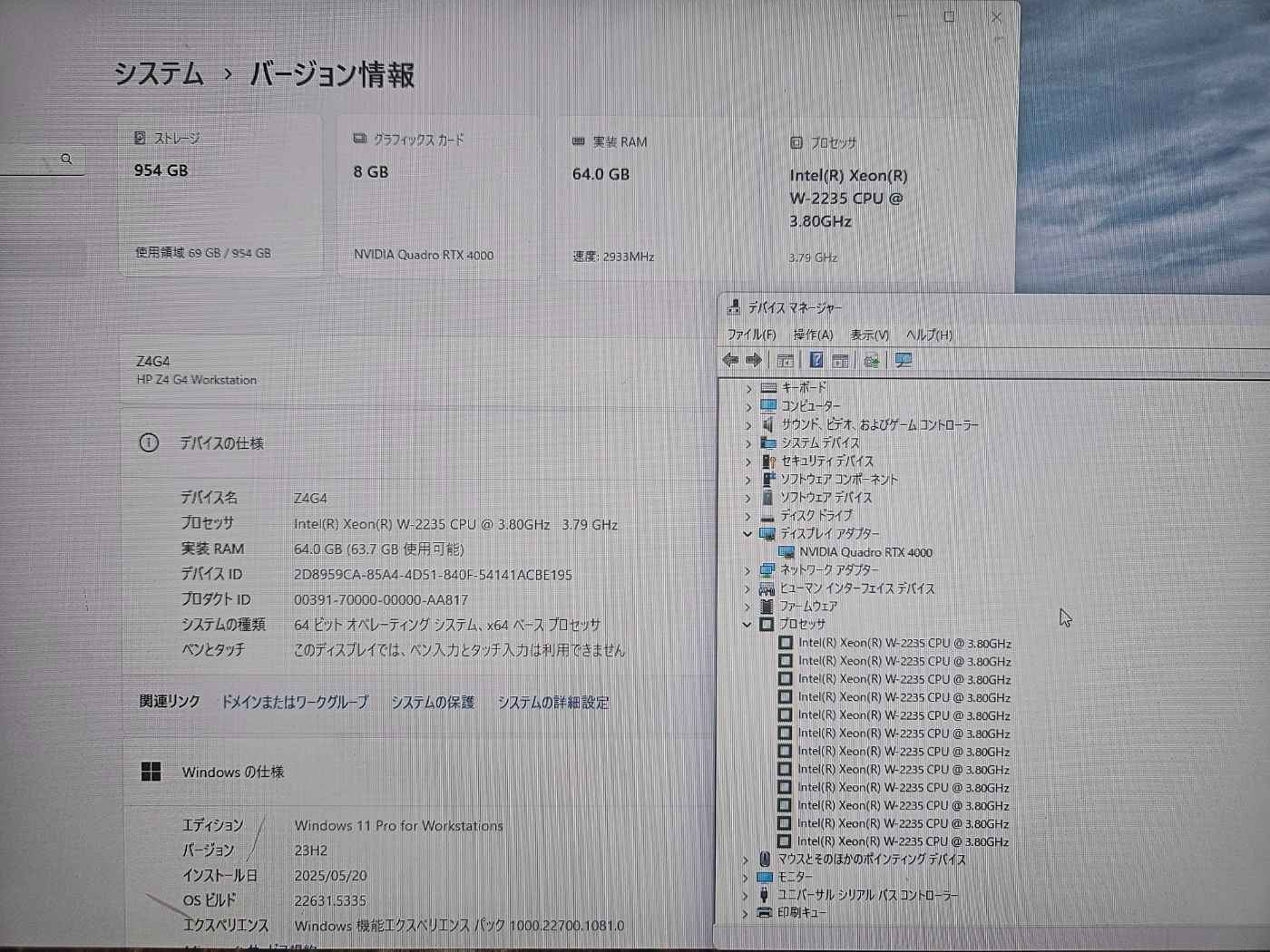Click the info icon beside デバイスの仕様
The width and height of the screenshot is (1270, 952).
149,442
